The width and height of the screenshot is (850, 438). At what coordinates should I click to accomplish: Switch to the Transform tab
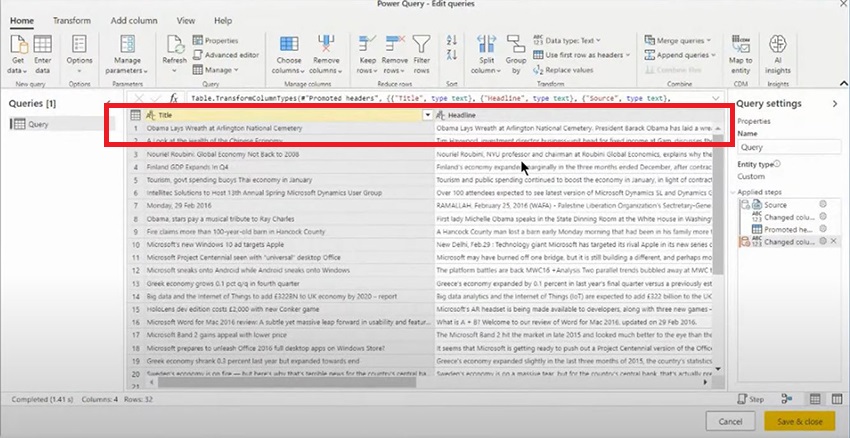pos(72,21)
